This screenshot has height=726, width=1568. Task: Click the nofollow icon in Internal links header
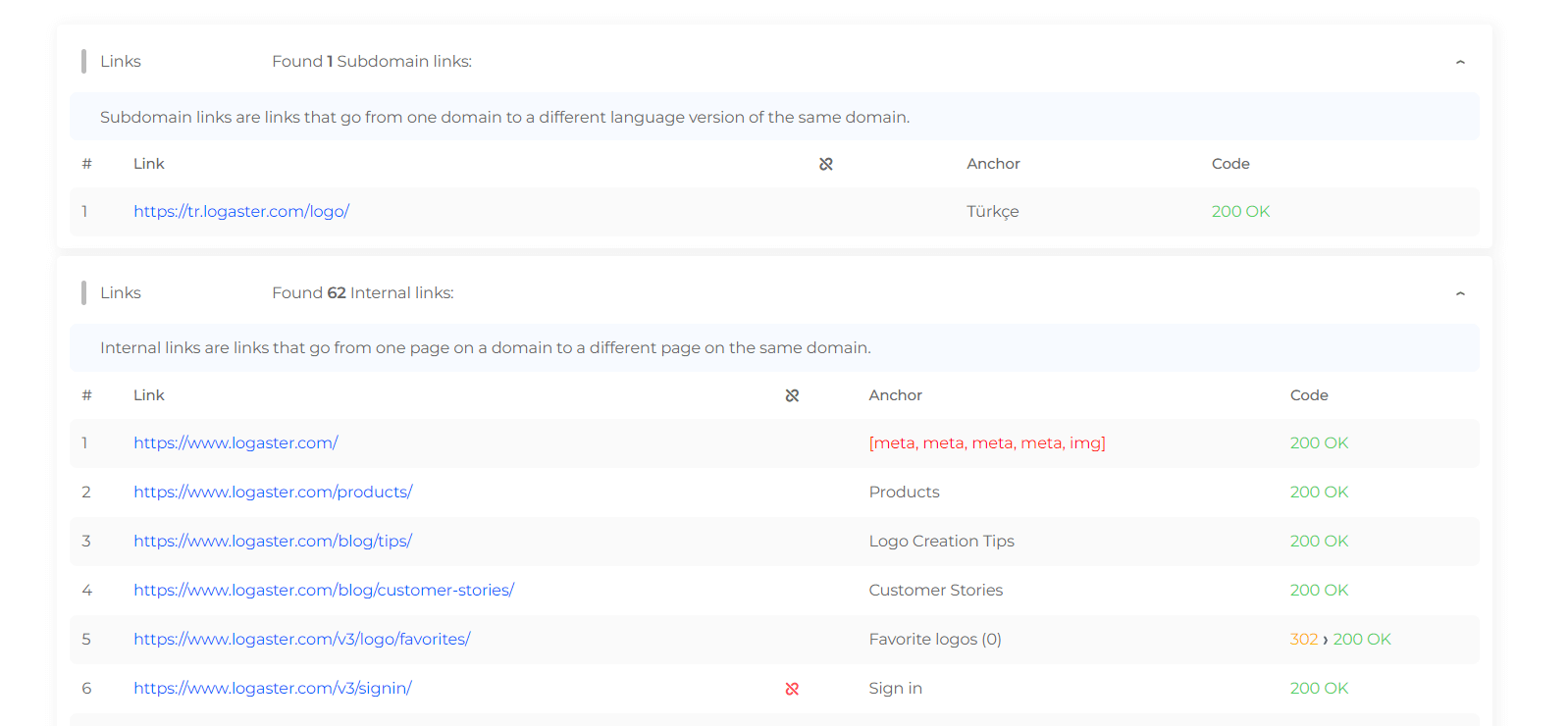tap(792, 395)
